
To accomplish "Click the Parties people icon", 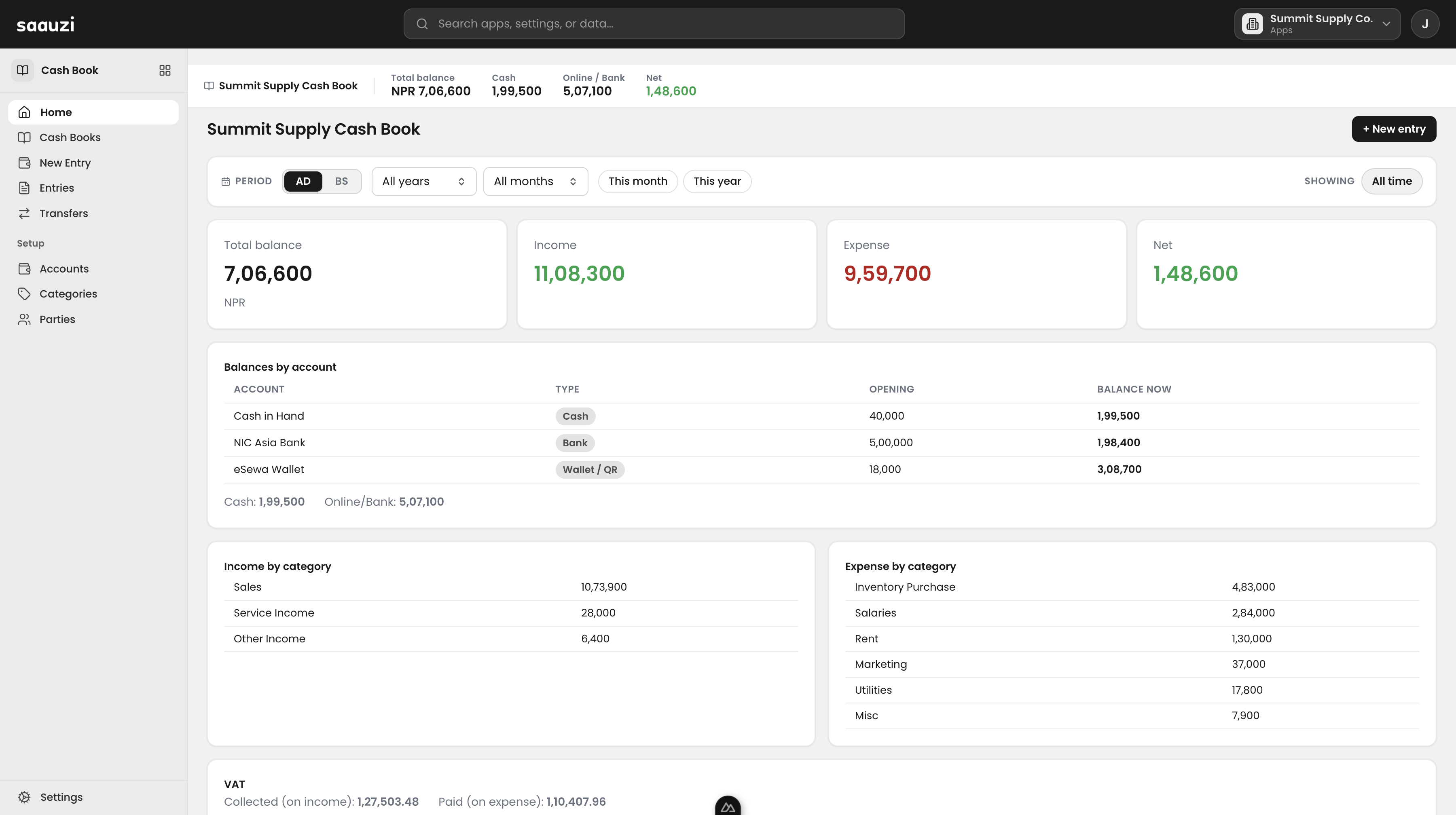I will click(x=24, y=319).
